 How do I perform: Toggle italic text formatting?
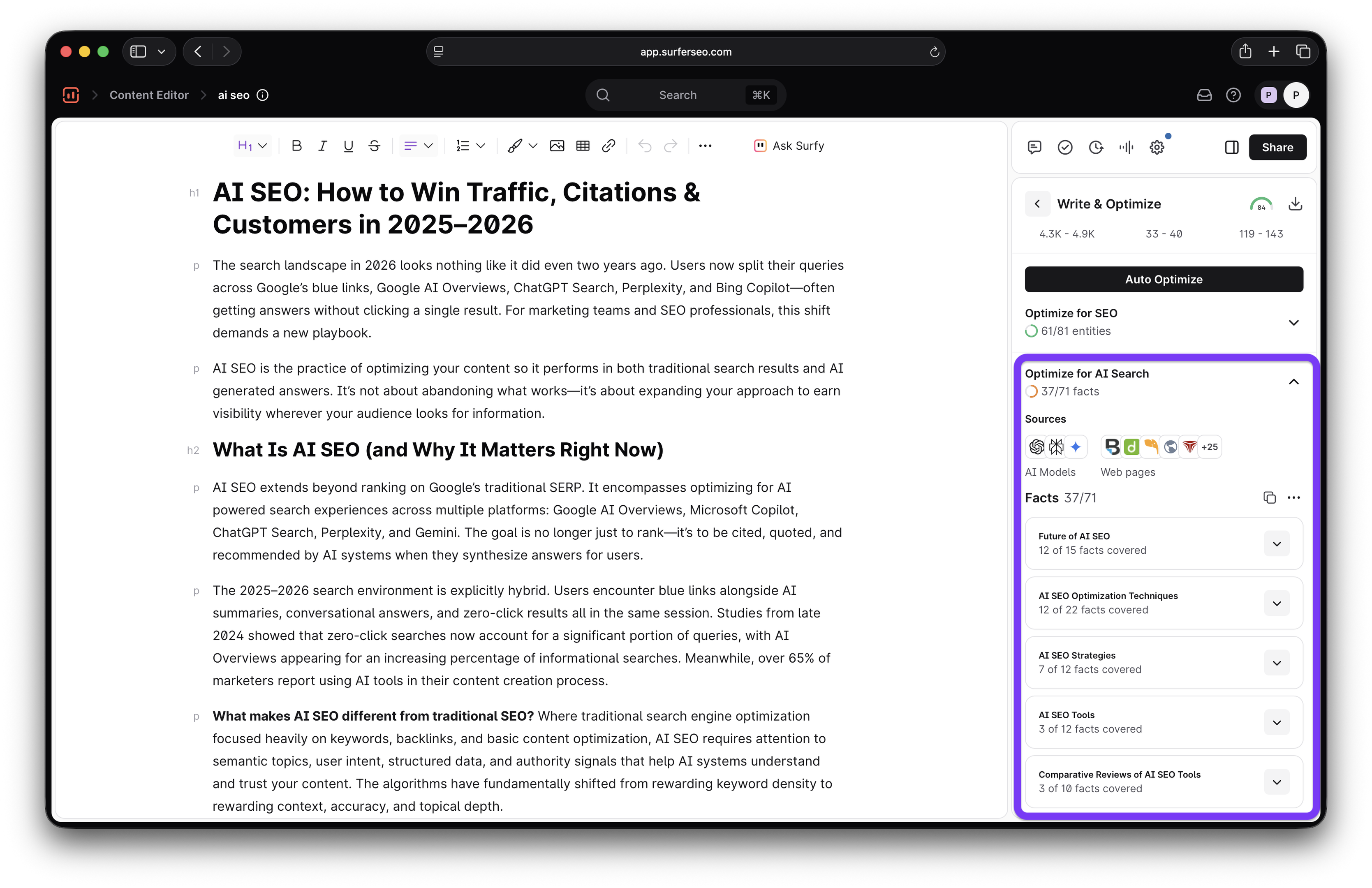coord(322,146)
